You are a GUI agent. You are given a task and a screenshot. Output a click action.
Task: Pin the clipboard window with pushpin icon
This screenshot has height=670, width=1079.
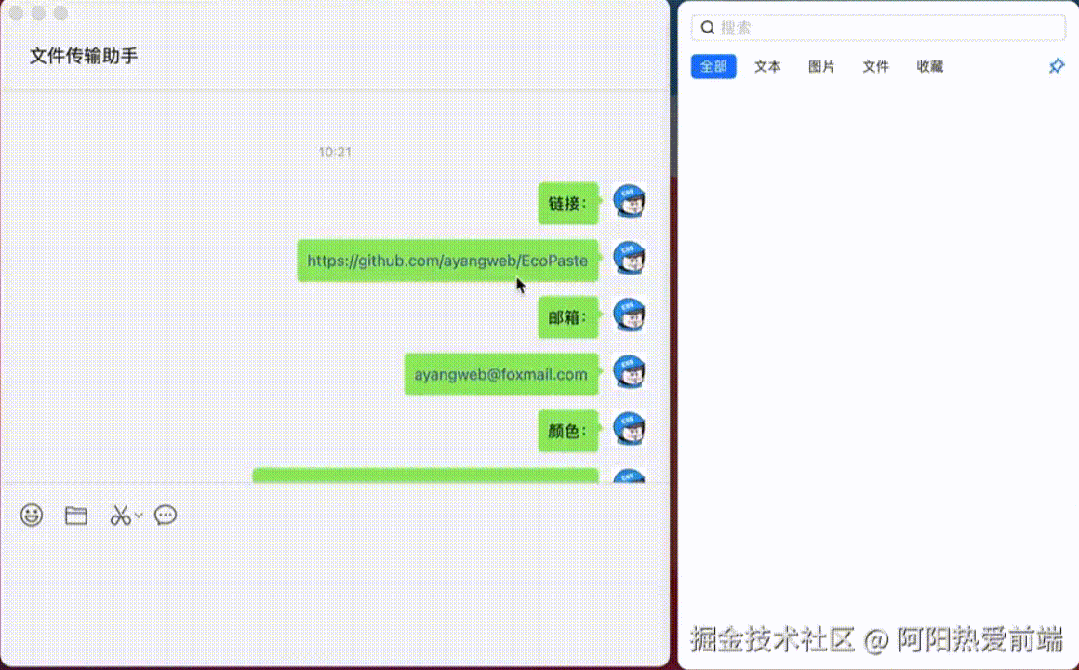[x=1056, y=66]
